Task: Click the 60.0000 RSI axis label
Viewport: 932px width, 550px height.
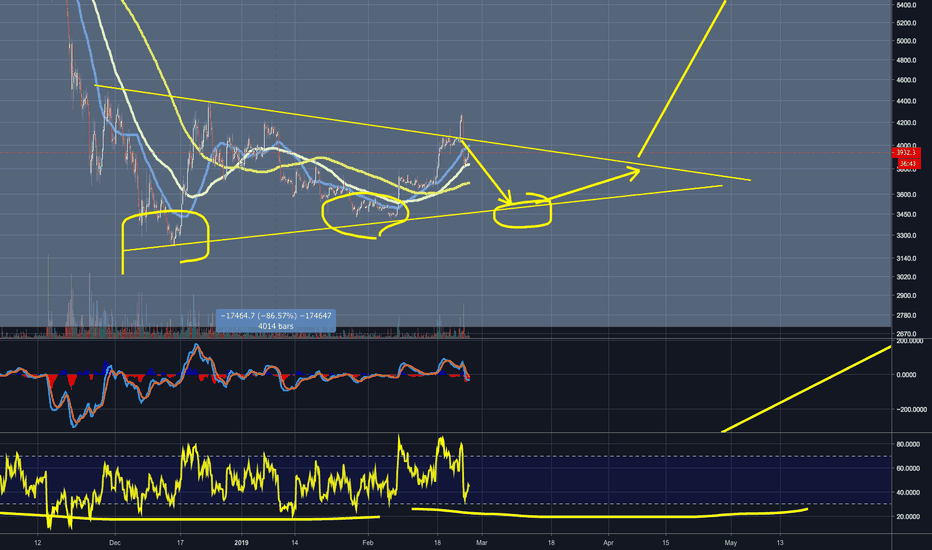Action: point(908,469)
